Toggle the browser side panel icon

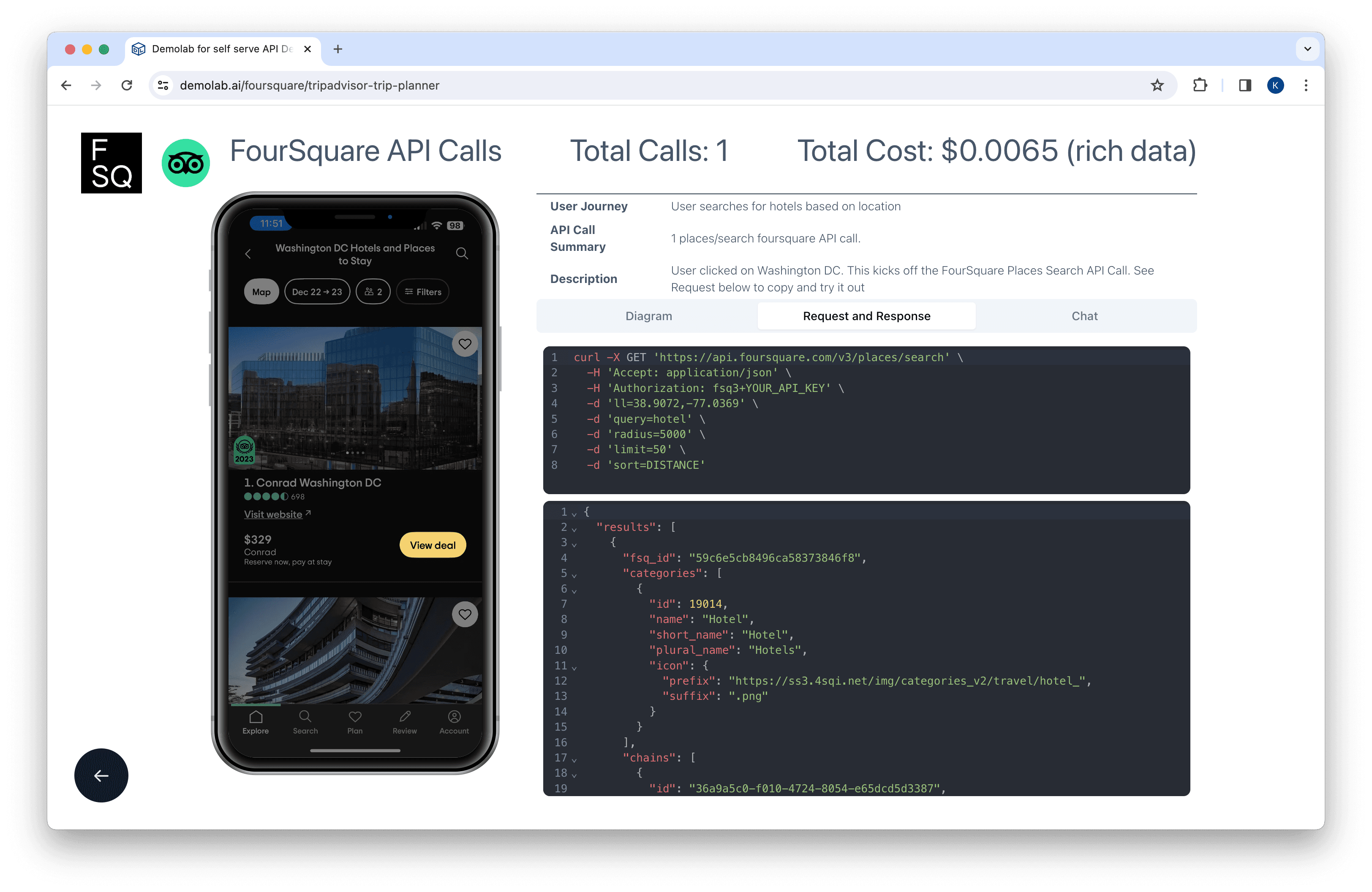tap(1244, 85)
